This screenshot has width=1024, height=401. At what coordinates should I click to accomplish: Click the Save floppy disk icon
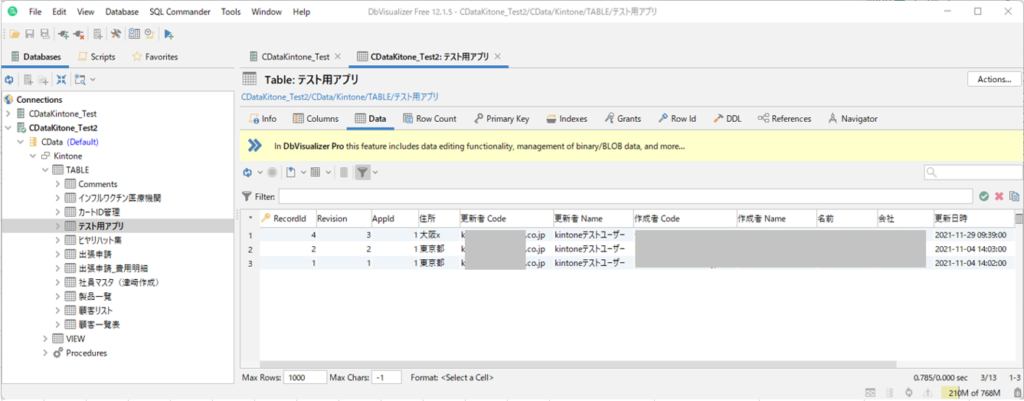[x=30, y=34]
